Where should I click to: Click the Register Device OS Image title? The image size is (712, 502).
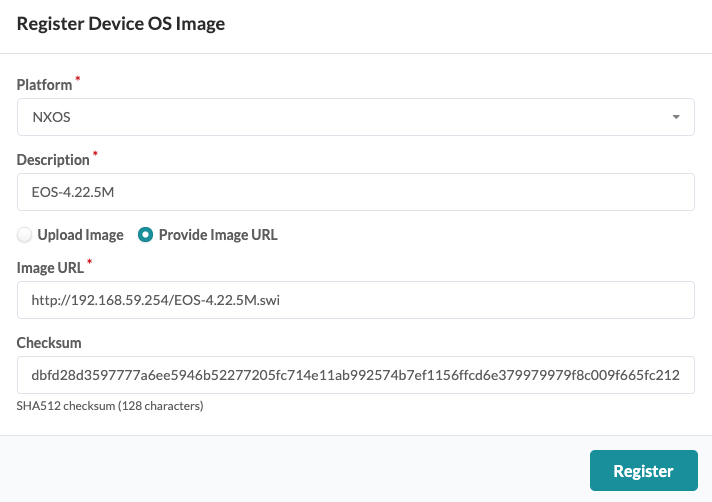(x=121, y=25)
